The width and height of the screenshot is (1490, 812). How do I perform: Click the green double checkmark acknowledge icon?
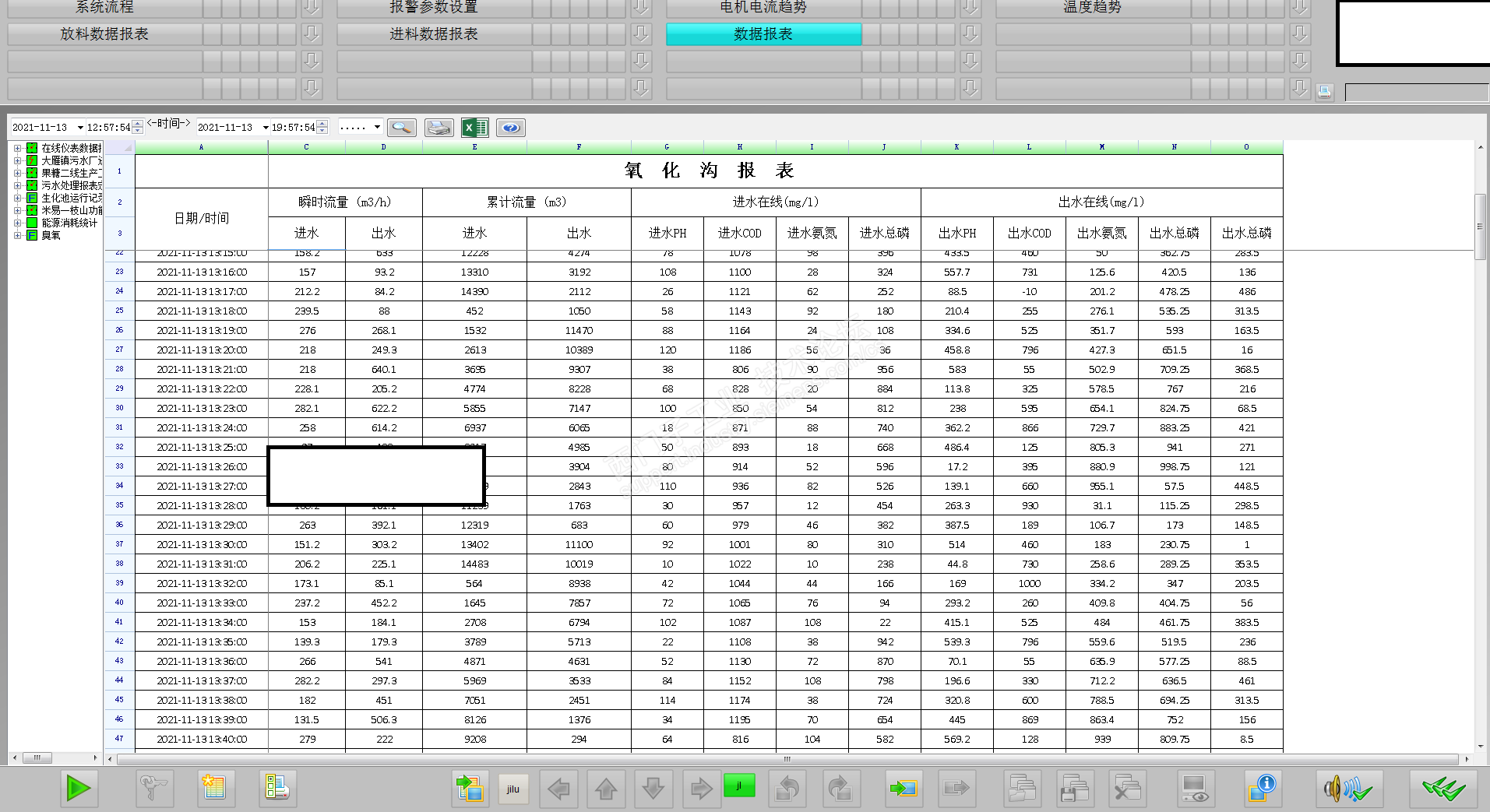(1443, 789)
